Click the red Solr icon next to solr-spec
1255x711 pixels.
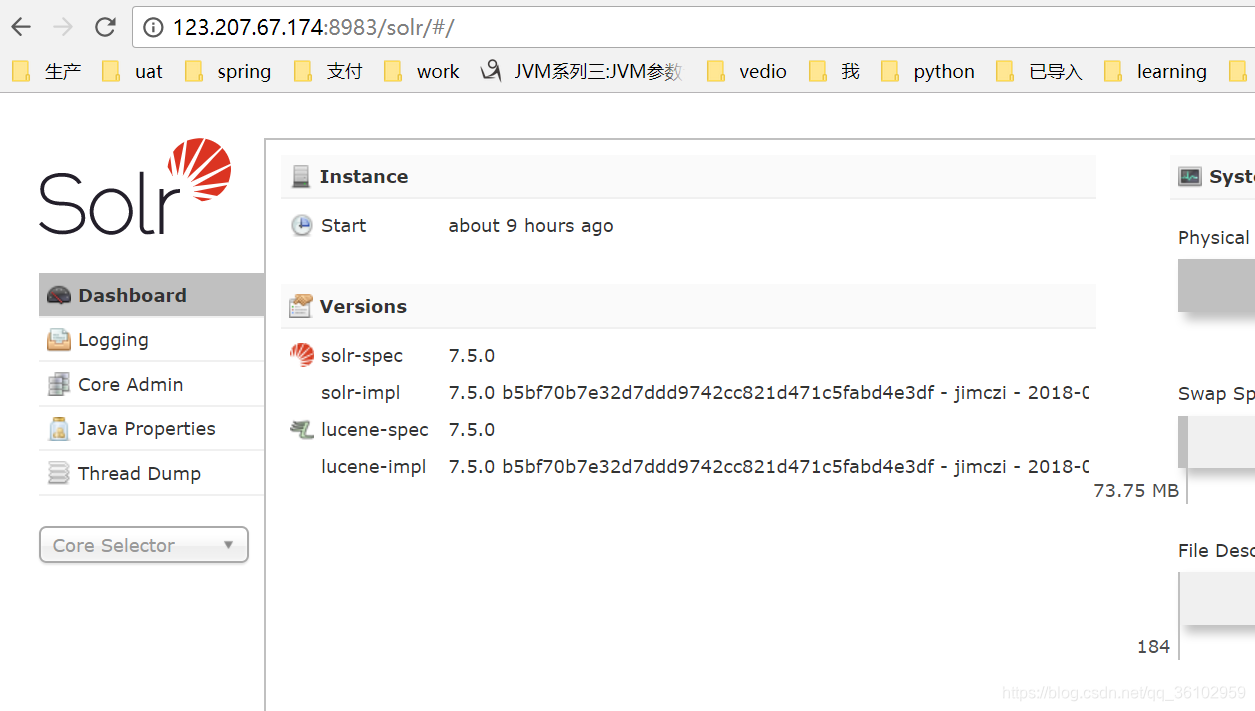point(301,355)
